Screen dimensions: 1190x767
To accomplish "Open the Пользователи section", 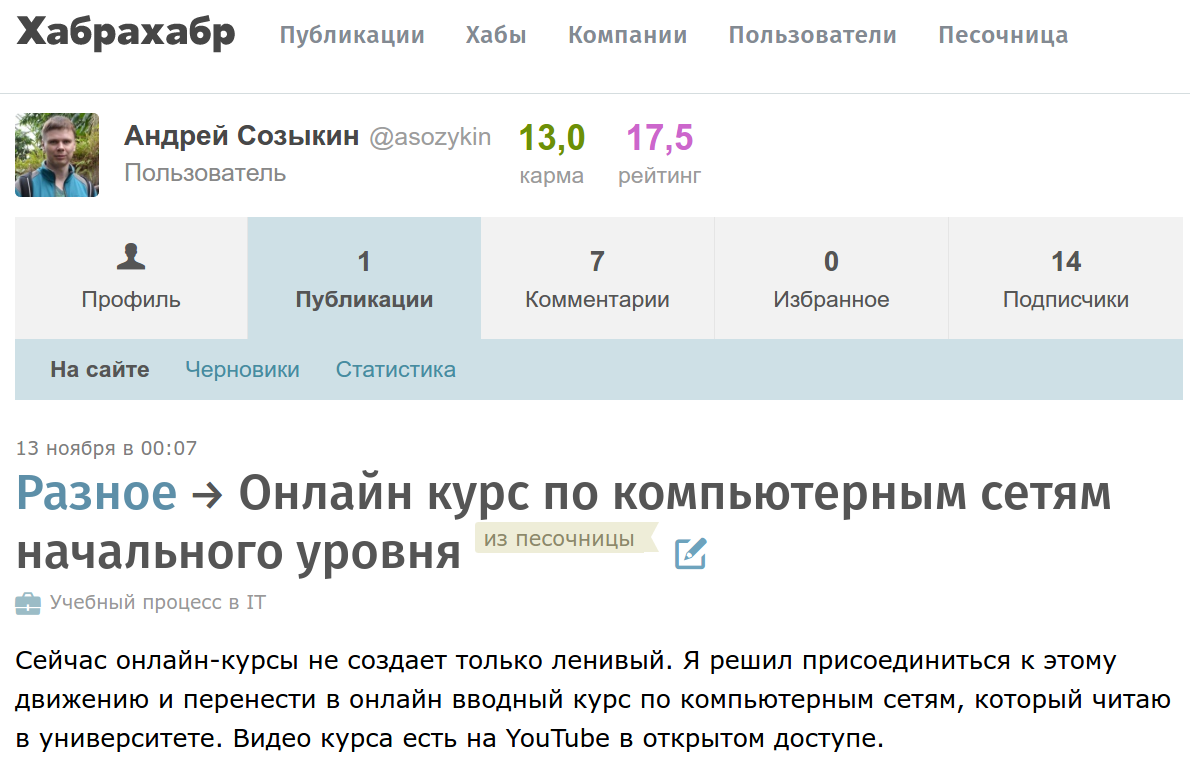I will (813, 34).
